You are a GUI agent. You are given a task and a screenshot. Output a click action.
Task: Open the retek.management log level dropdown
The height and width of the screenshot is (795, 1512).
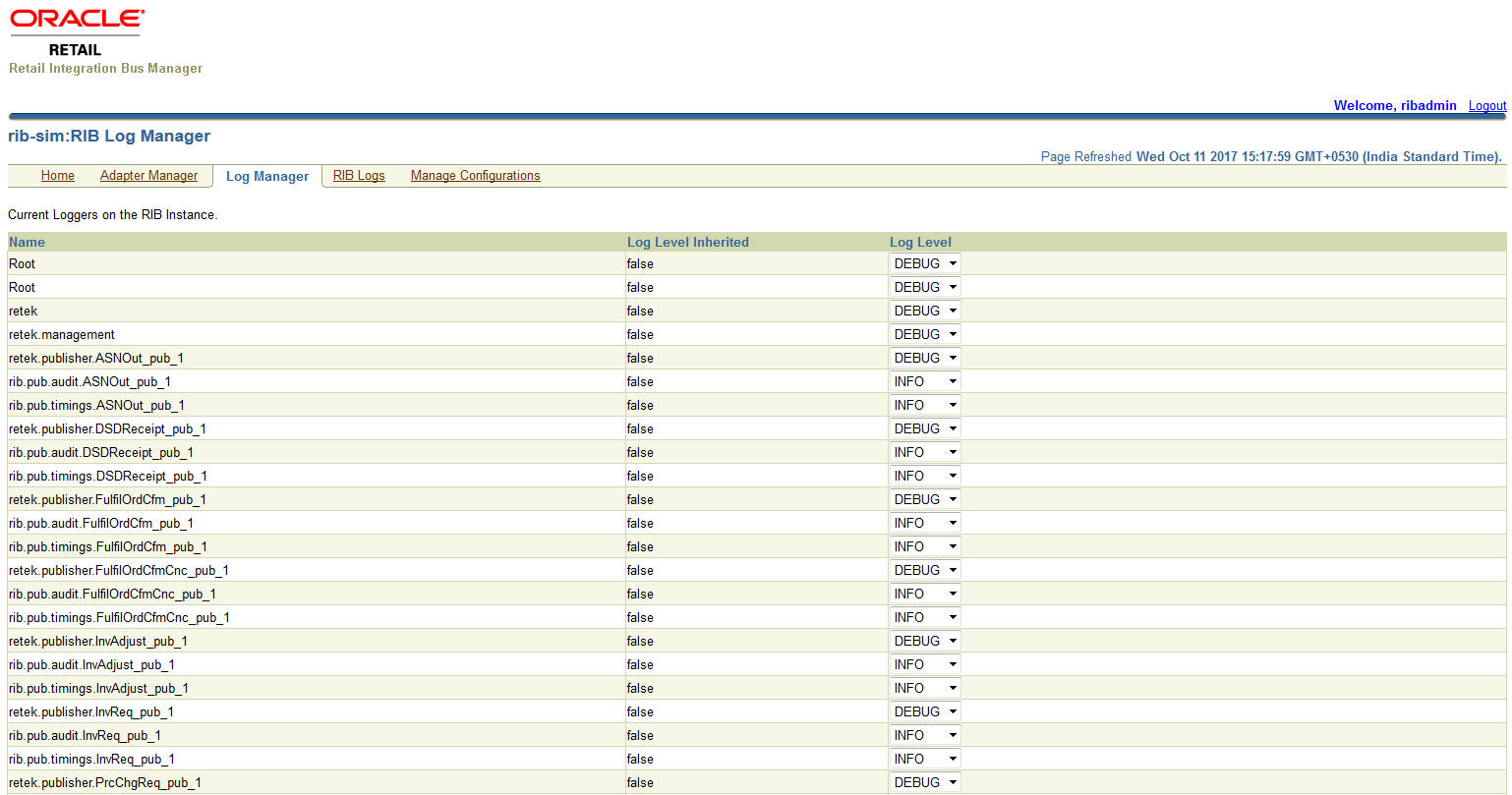click(x=924, y=334)
